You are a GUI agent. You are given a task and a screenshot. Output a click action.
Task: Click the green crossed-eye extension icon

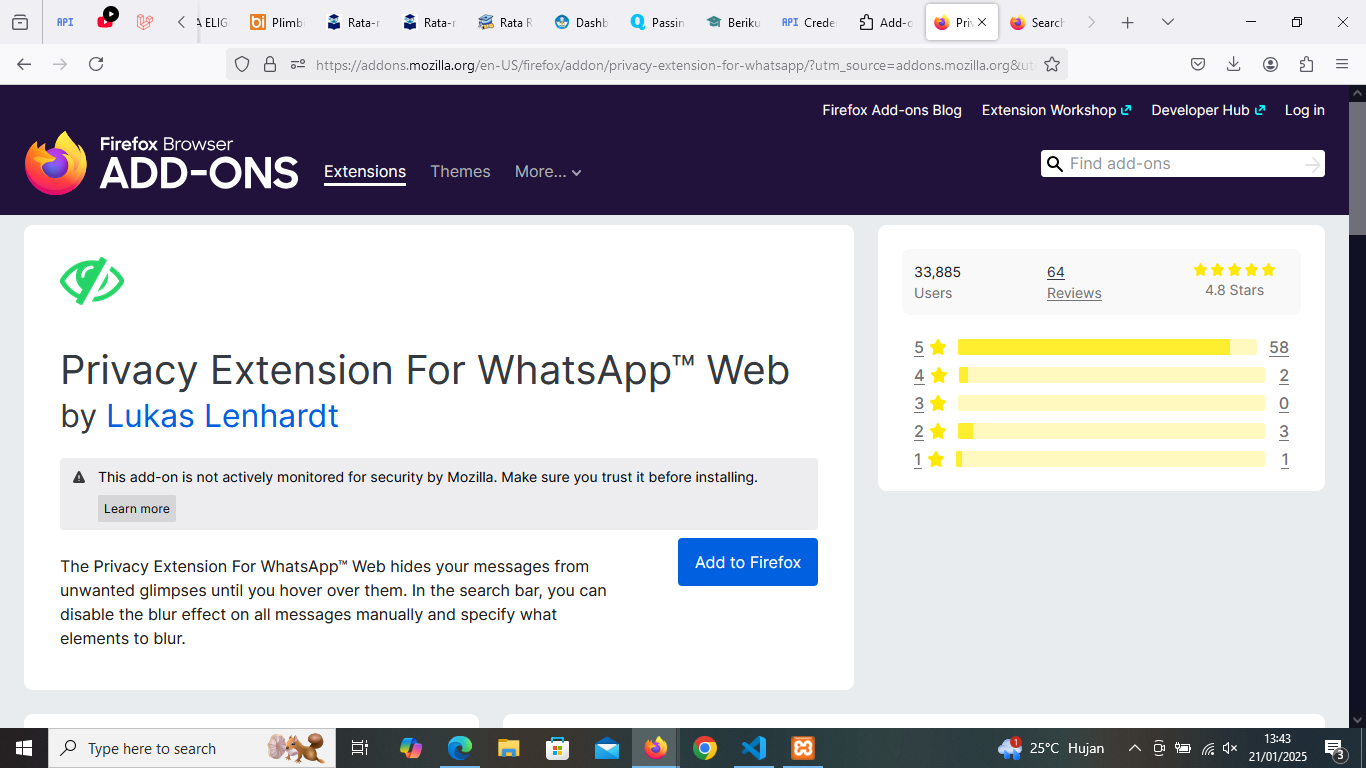tap(92, 281)
